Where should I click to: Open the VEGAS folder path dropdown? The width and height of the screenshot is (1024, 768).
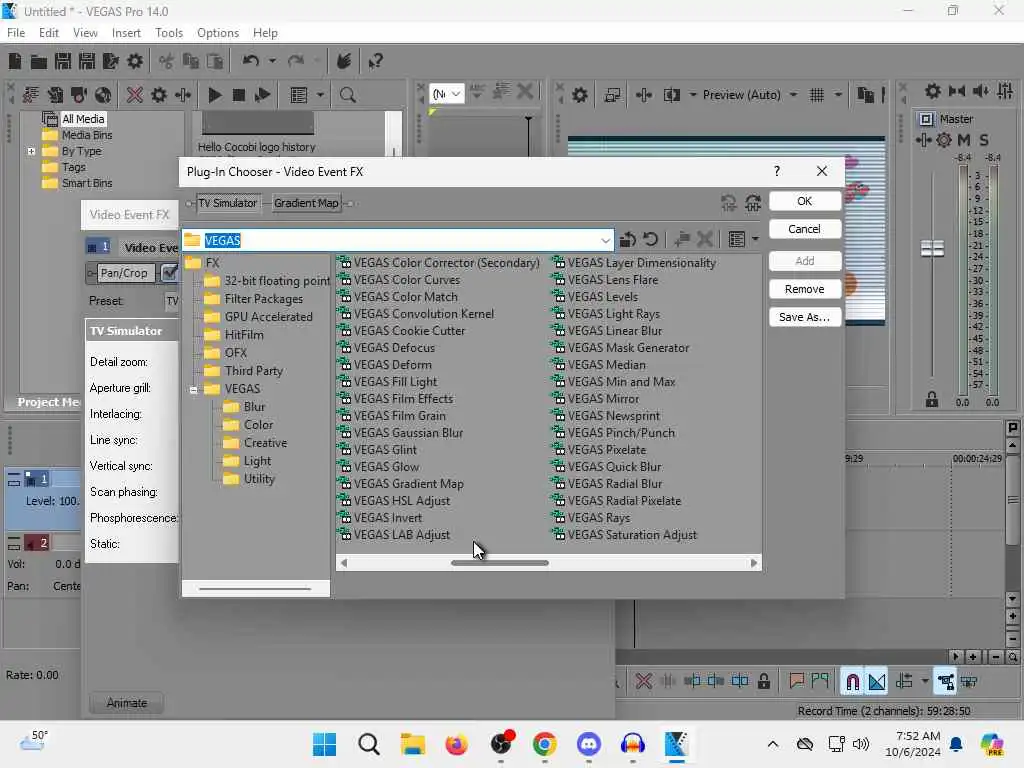click(605, 240)
